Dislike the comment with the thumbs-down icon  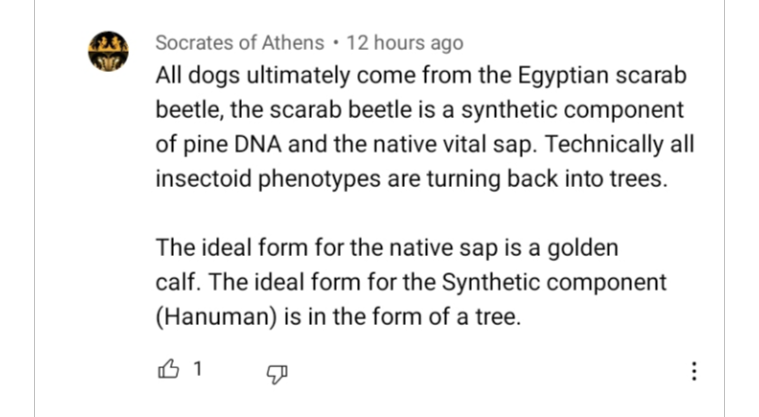[277, 374]
